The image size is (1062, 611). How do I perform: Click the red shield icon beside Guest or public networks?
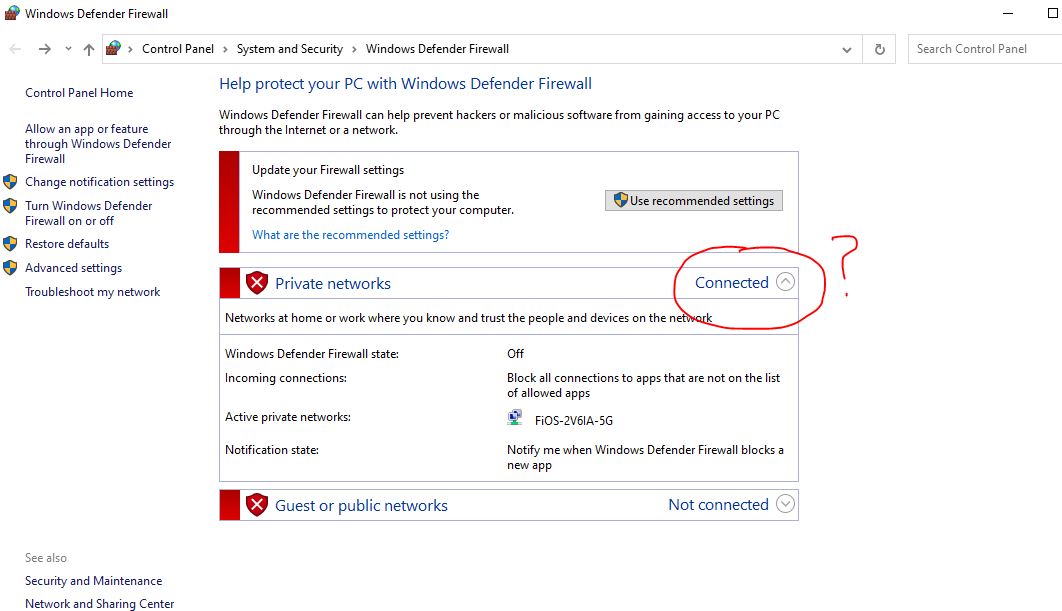[257, 505]
